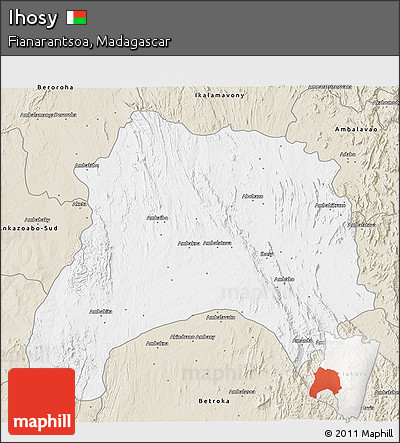400x443 pixels.
Task: Click the beige region west of Ihosy
Action: click(43, 167)
